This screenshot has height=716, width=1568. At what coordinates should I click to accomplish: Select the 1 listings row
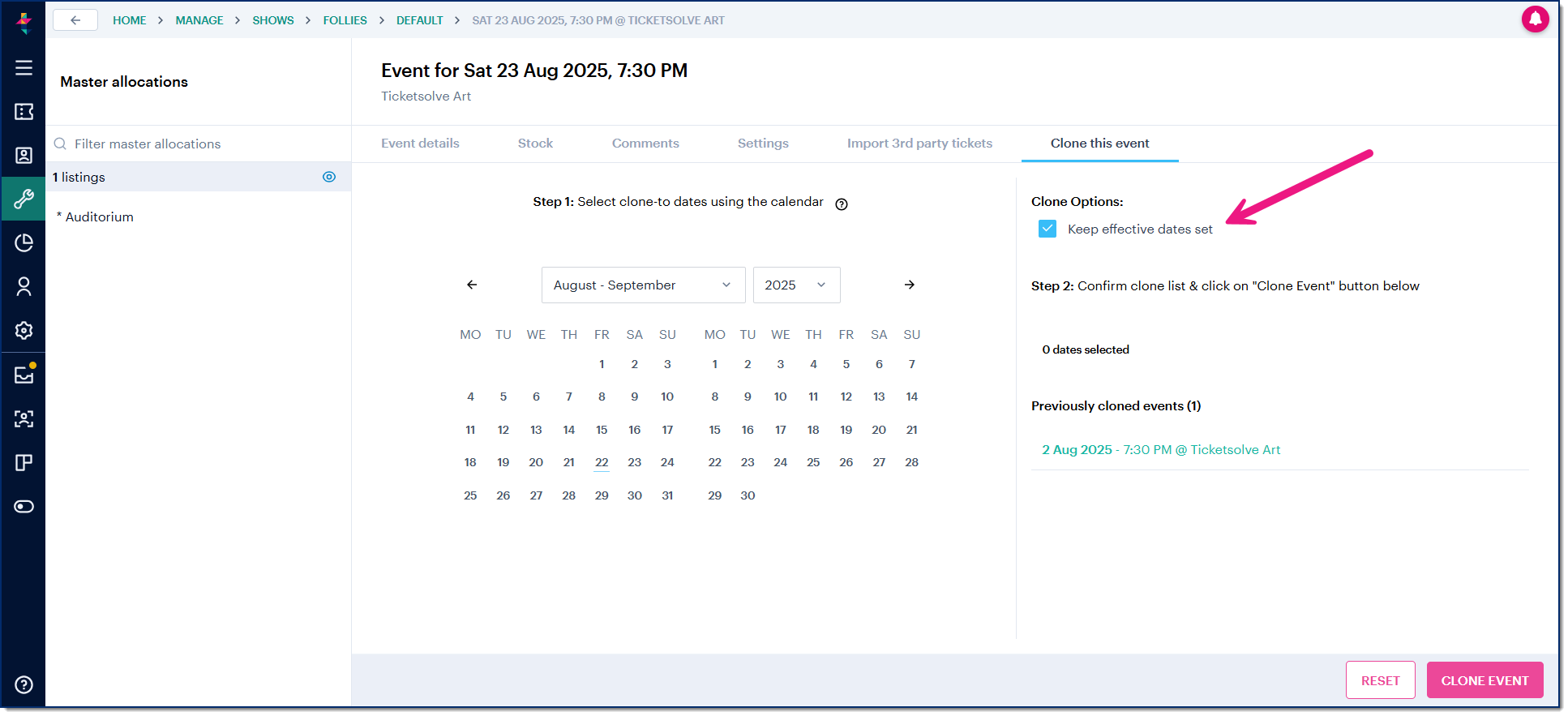point(199,177)
